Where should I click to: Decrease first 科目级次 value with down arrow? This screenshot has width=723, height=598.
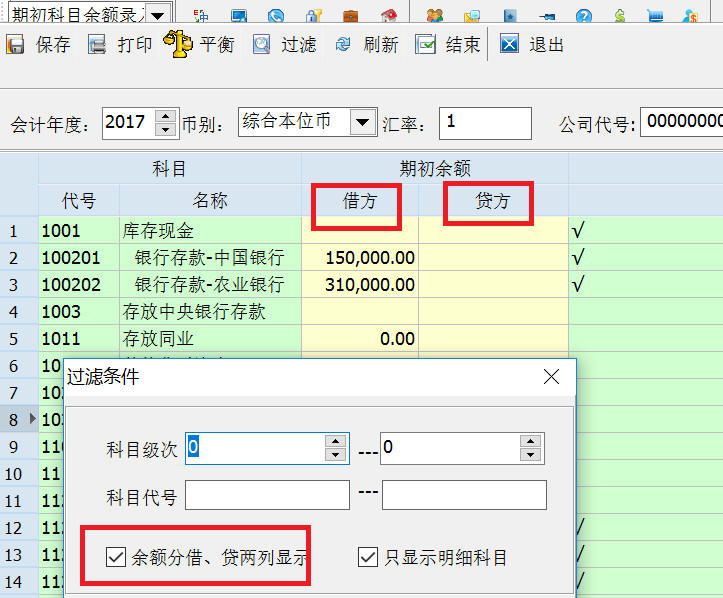[x=336, y=455]
